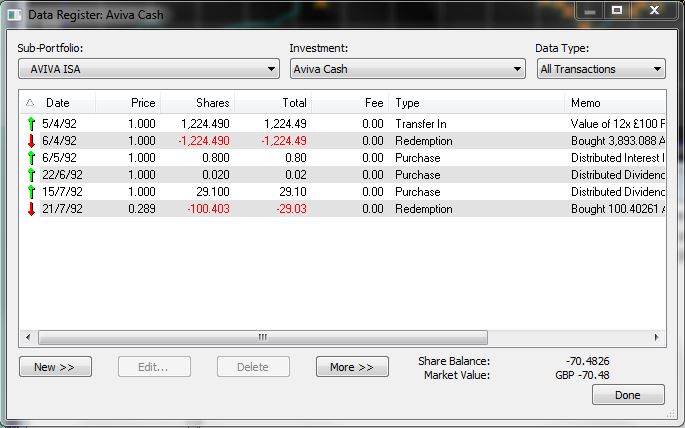Viewport: 685px width, 428px height.
Task: Click the sort triangle icon in header
Action: point(30,103)
